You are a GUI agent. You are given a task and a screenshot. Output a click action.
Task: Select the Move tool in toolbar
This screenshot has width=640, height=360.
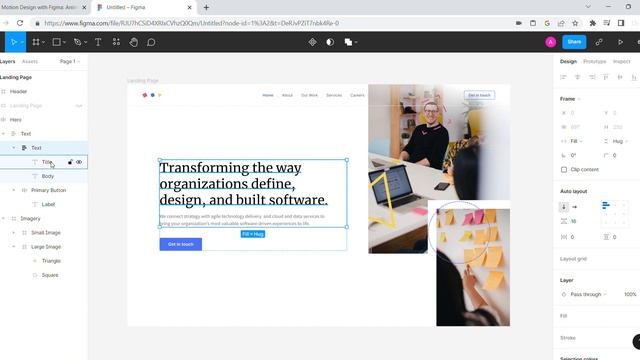(13, 42)
